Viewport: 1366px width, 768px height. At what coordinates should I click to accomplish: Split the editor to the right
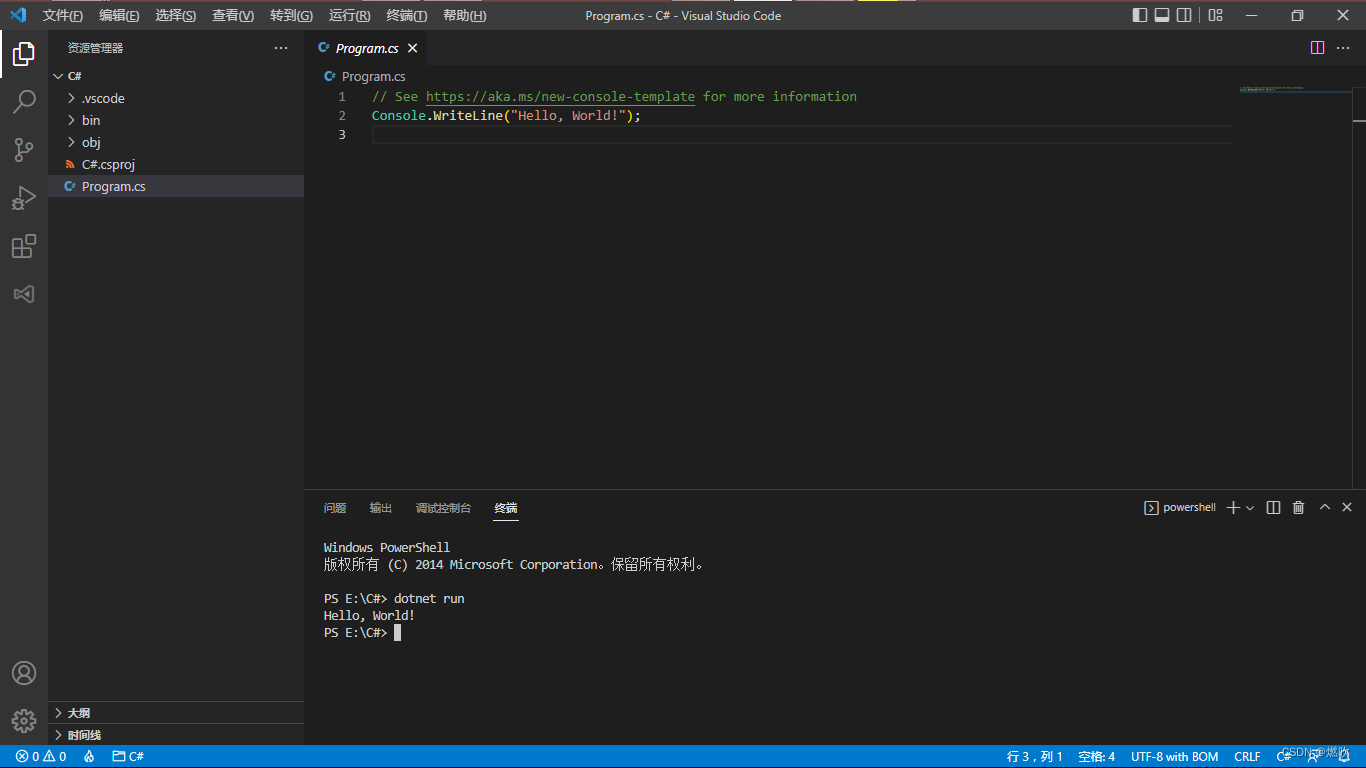[1317, 48]
